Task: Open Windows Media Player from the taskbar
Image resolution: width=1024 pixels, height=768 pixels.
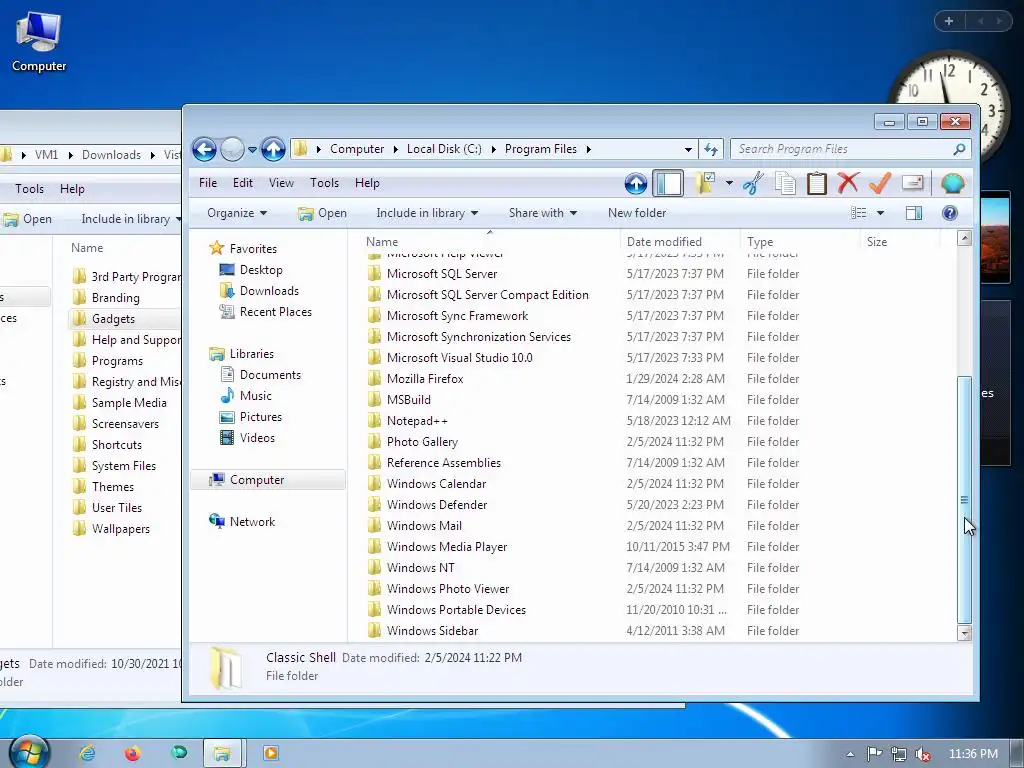Action: coord(270,754)
